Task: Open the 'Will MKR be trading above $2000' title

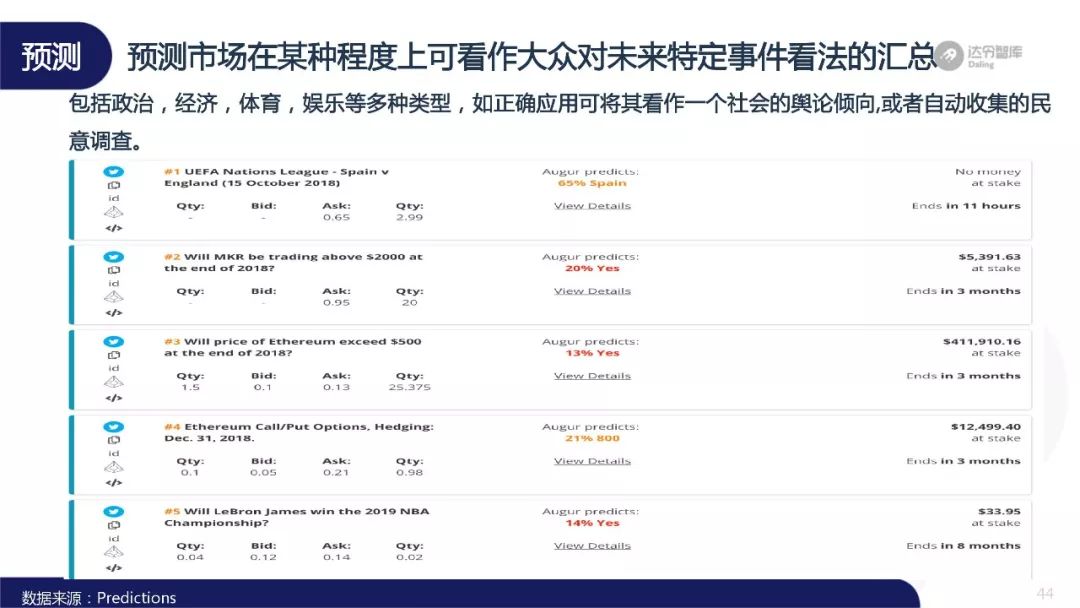Action: coord(293,262)
